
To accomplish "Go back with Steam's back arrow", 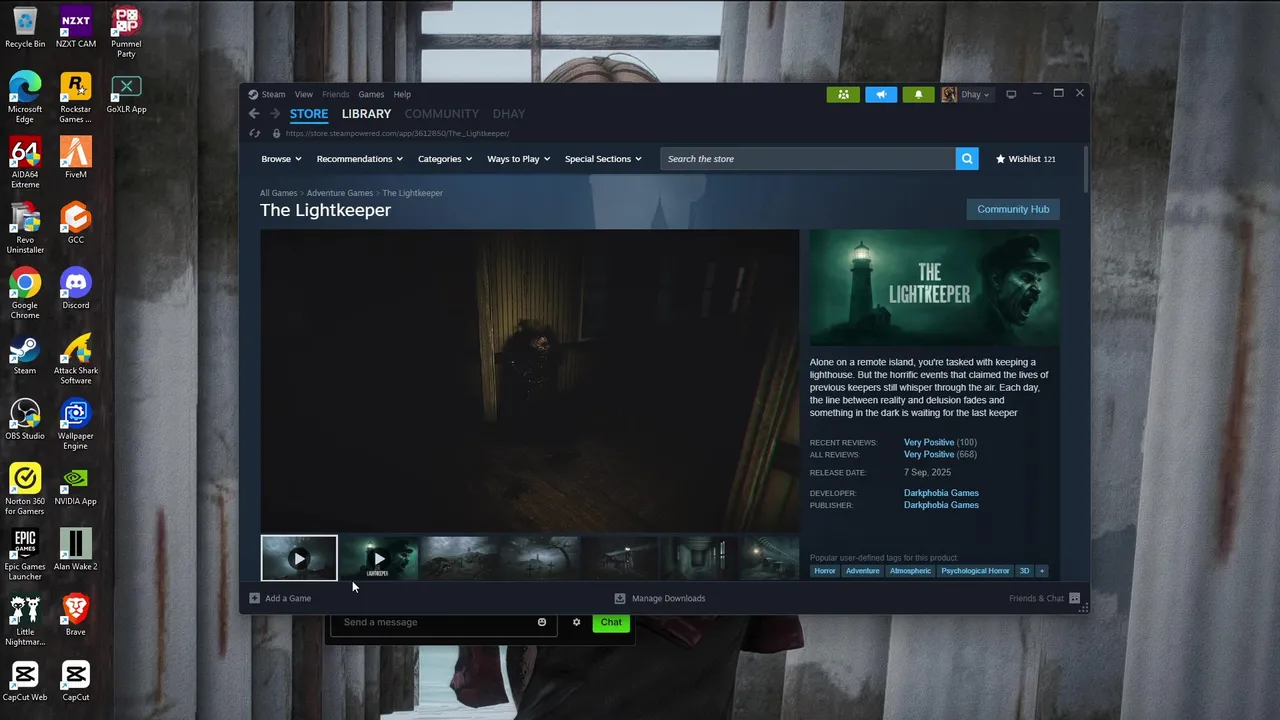I will (254, 114).
